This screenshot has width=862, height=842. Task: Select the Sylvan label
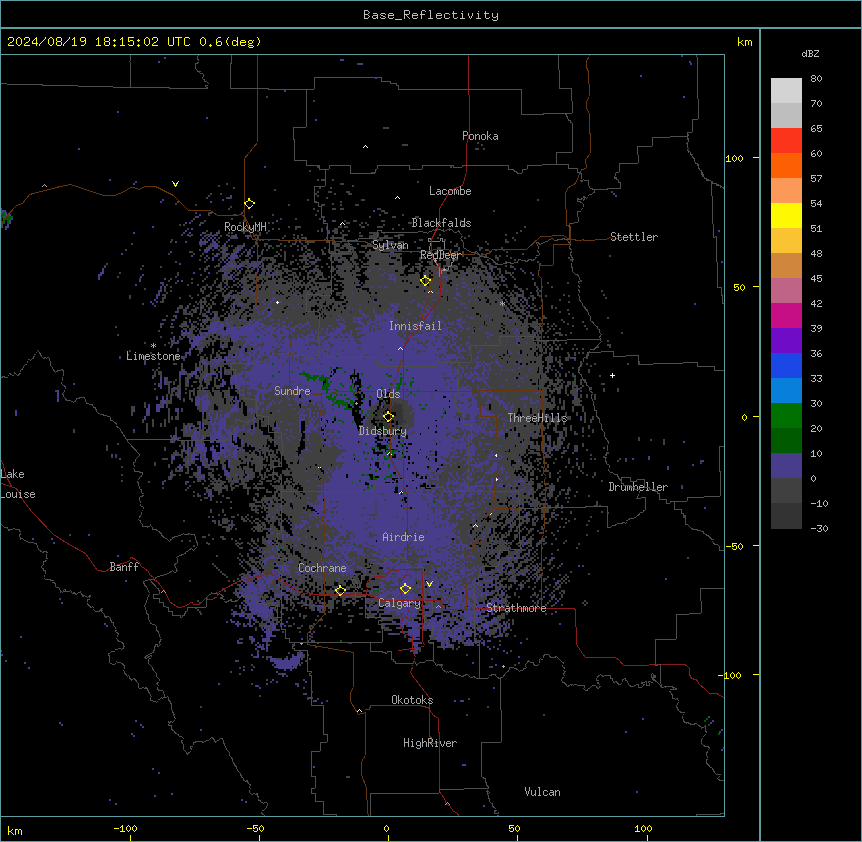pyautogui.click(x=390, y=245)
